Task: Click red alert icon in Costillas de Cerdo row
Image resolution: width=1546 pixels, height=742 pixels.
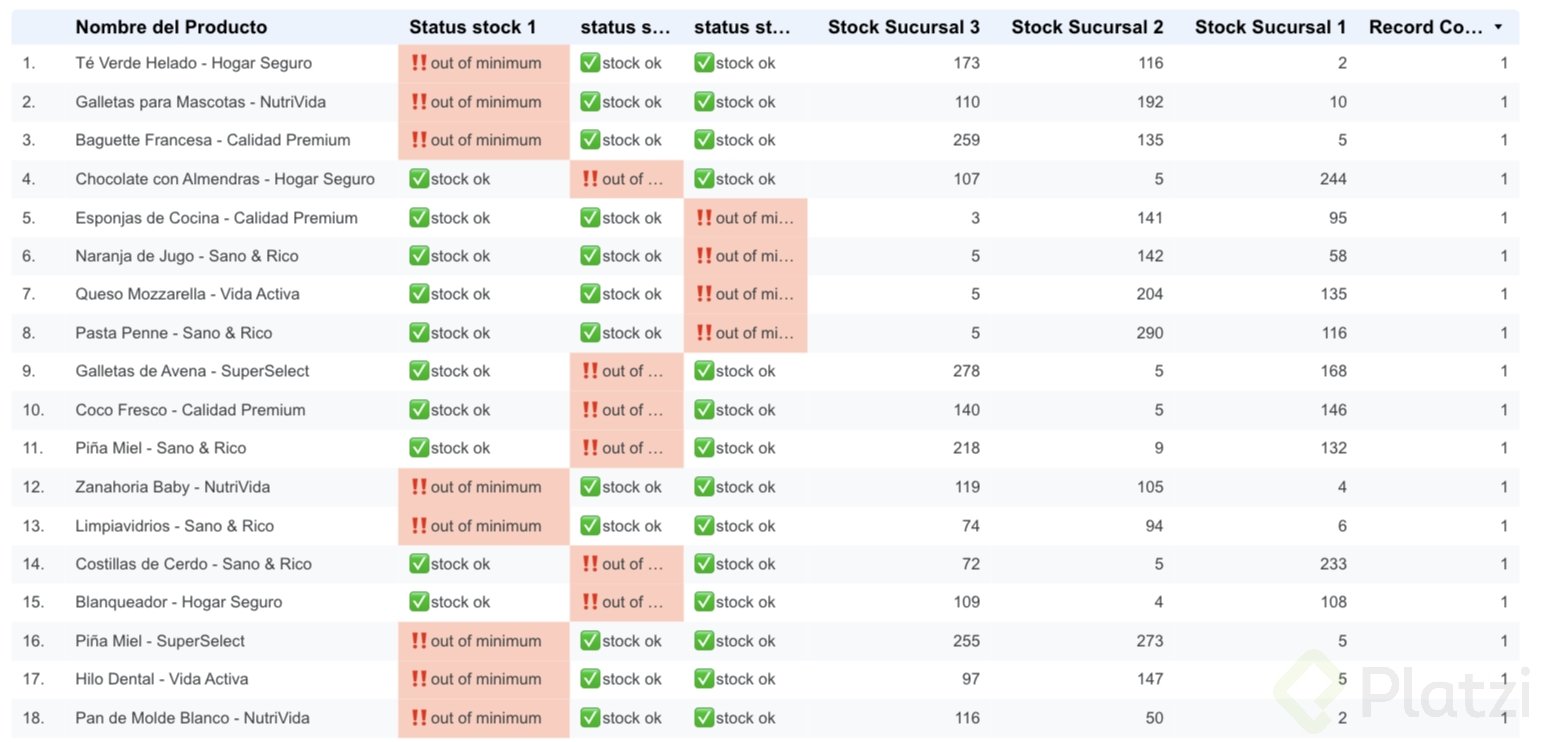Action: point(590,564)
